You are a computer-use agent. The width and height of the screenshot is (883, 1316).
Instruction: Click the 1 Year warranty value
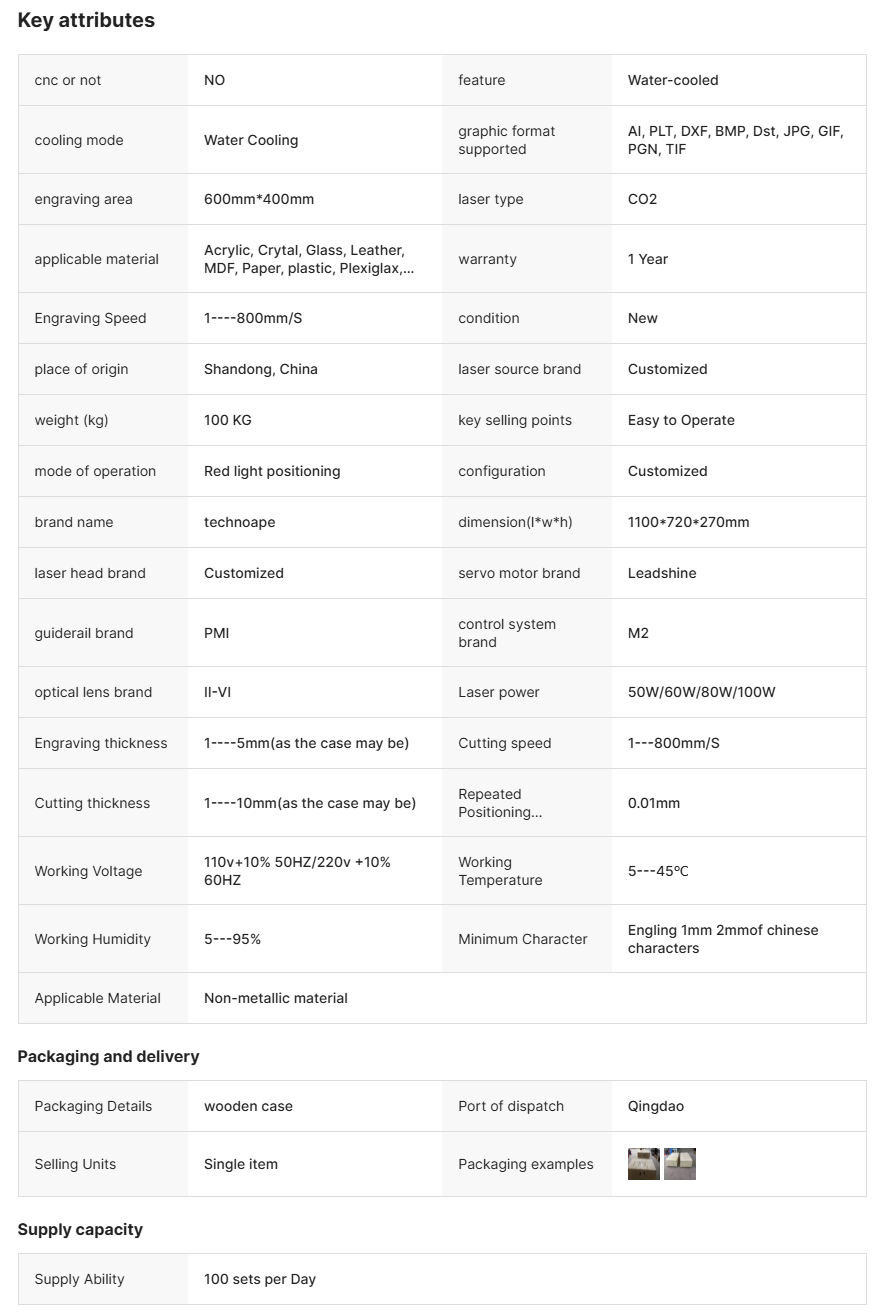[x=647, y=259]
